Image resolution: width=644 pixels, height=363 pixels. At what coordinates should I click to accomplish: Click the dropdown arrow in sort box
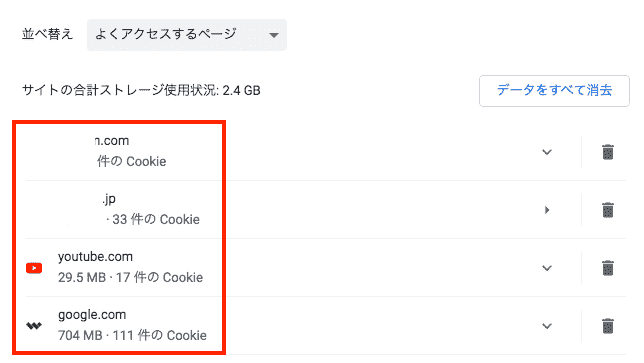click(274, 35)
